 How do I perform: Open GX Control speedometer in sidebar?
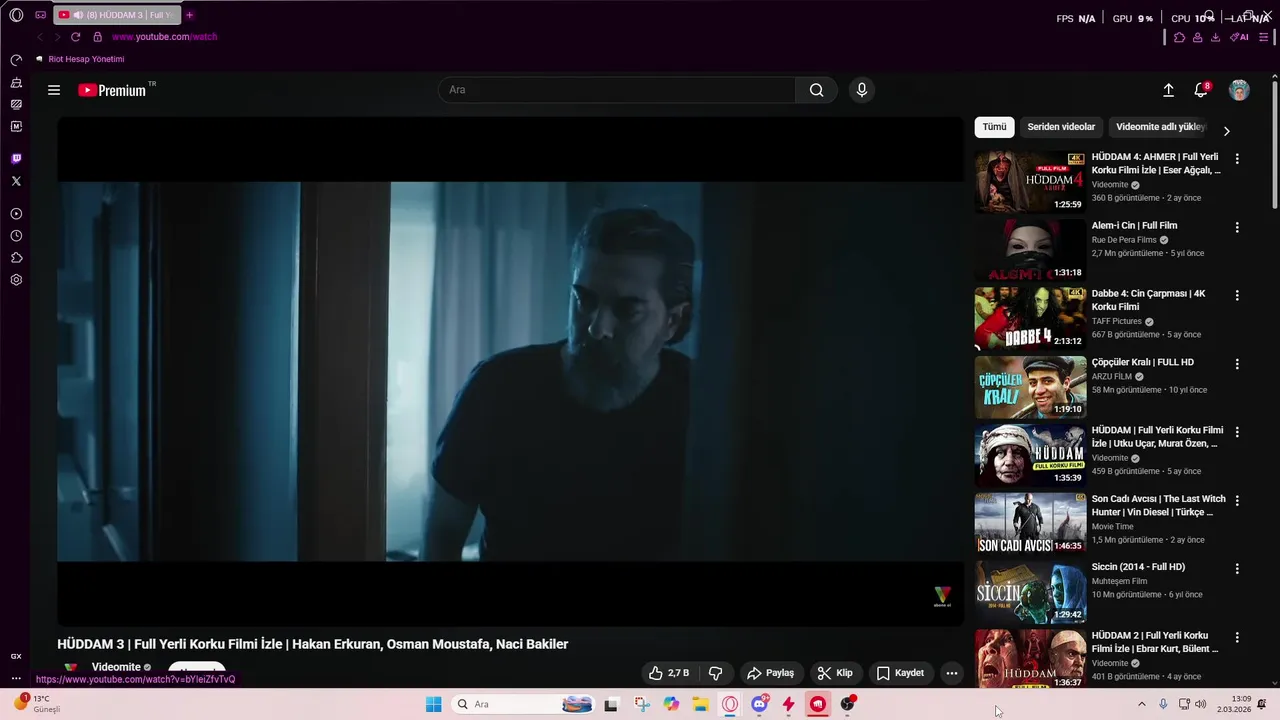point(16,60)
